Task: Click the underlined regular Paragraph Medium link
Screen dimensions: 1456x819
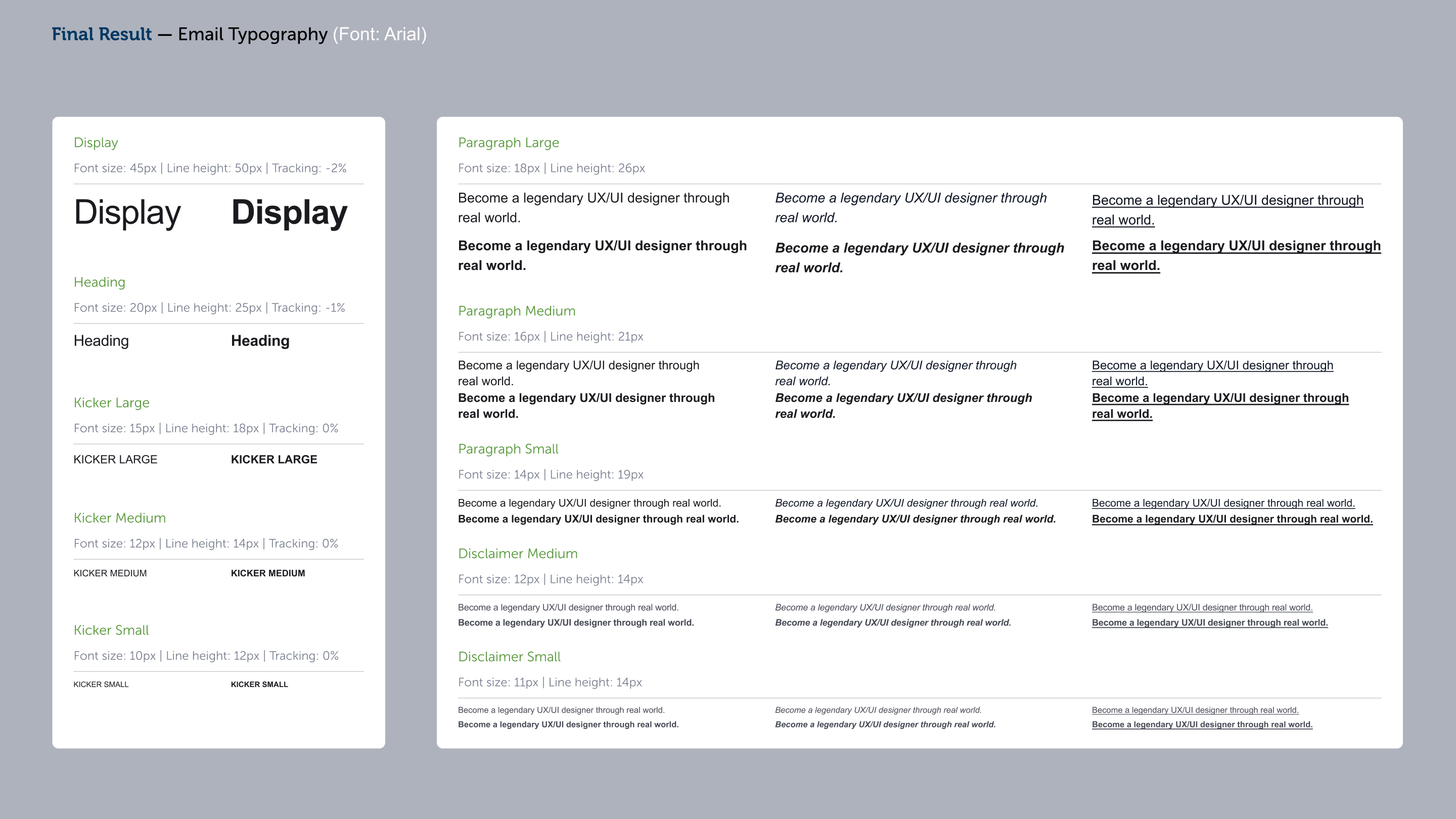Action: (x=1212, y=366)
